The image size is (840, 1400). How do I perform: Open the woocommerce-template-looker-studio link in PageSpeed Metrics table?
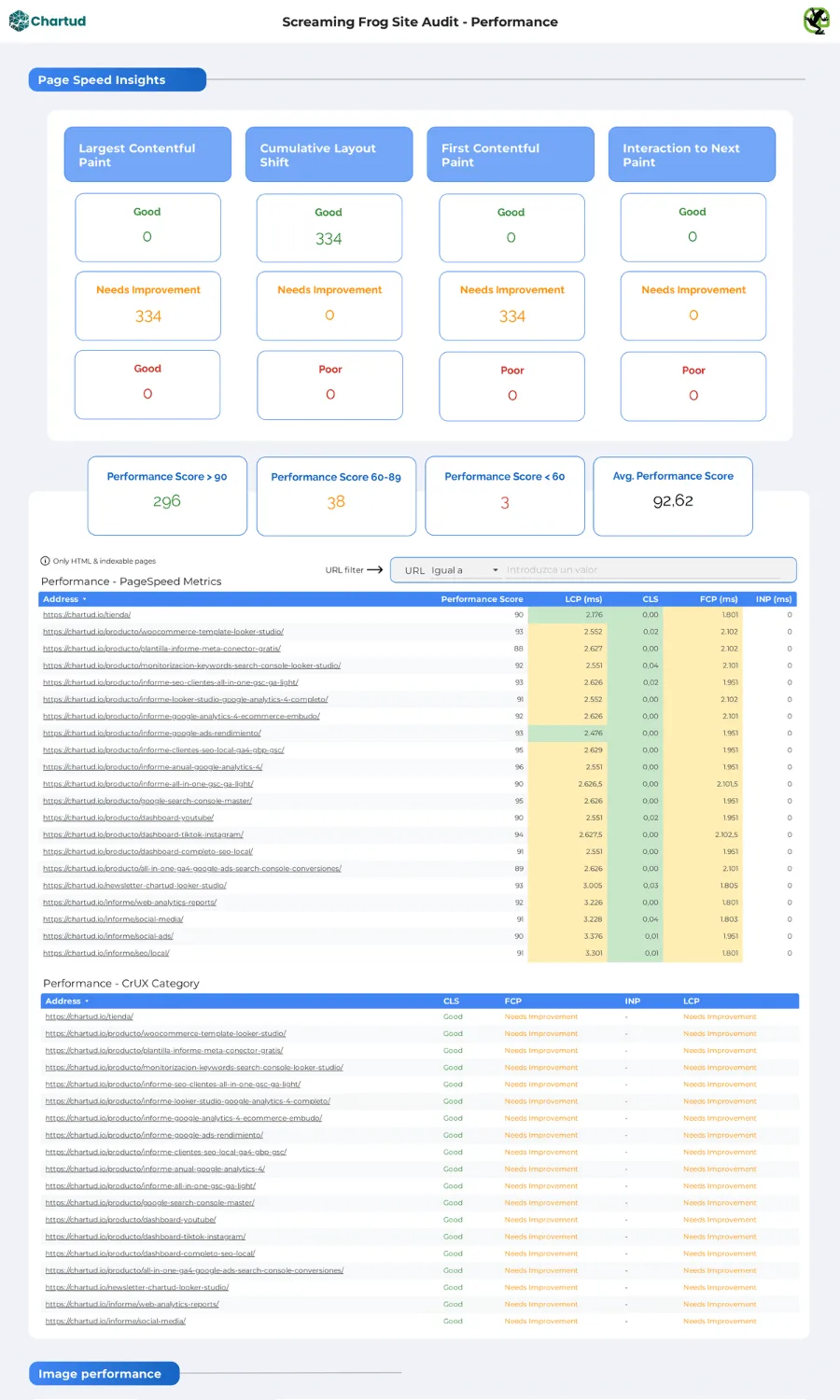point(163,632)
